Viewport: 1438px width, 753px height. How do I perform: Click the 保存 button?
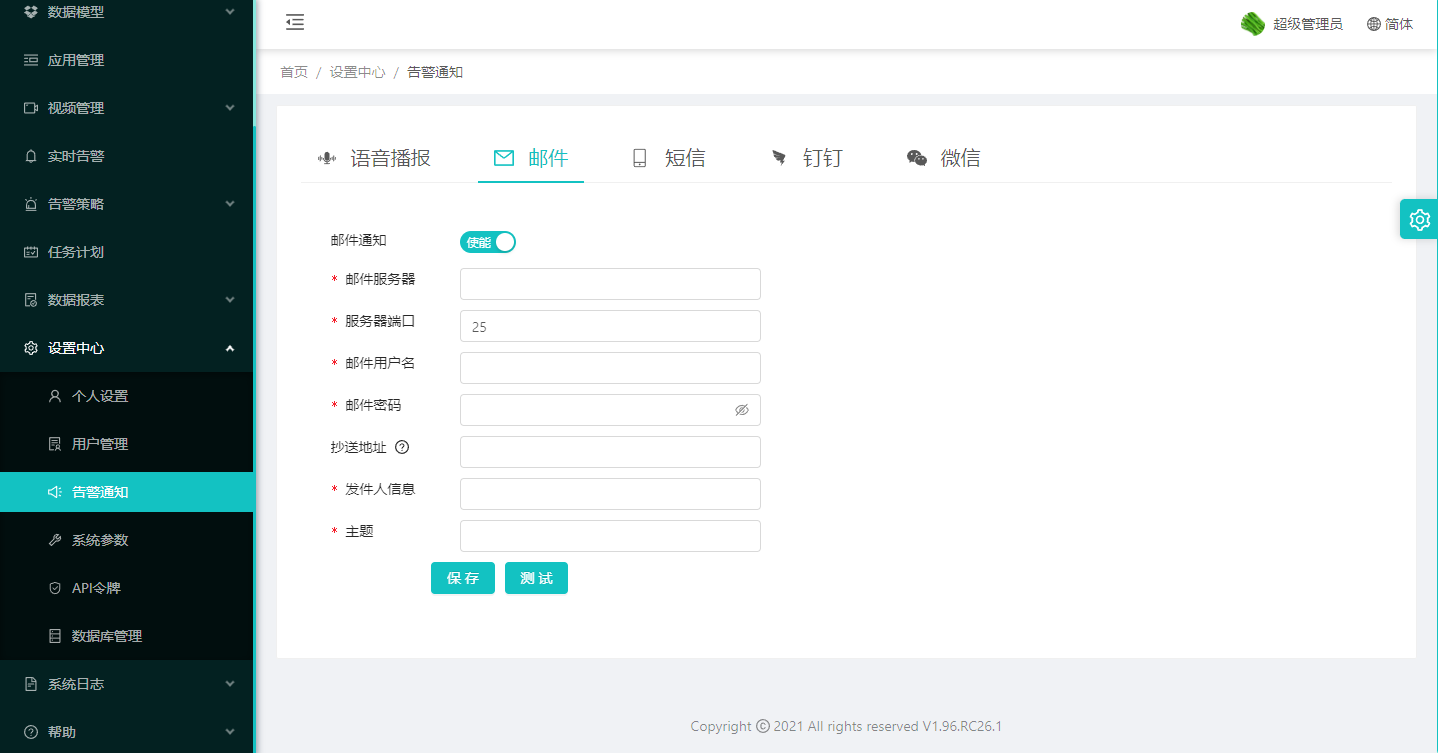(x=462, y=578)
